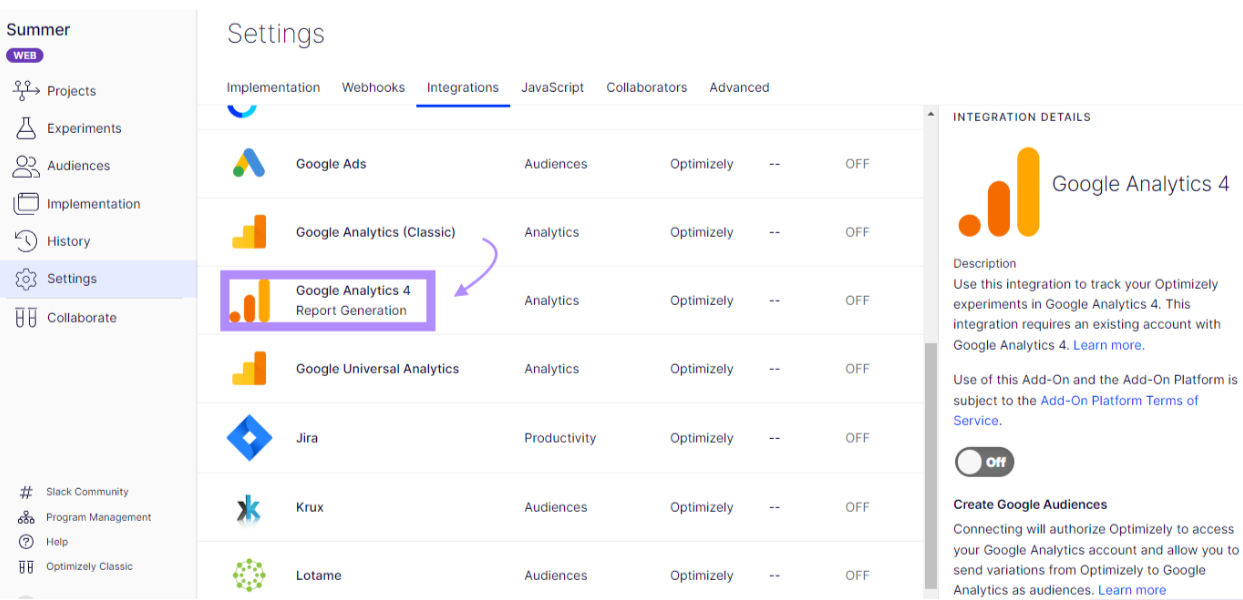Image resolution: width=1243 pixels, height=600 pixels.
Task: Click OFF status in the Lotame row
Action: [x=857, y=576]
